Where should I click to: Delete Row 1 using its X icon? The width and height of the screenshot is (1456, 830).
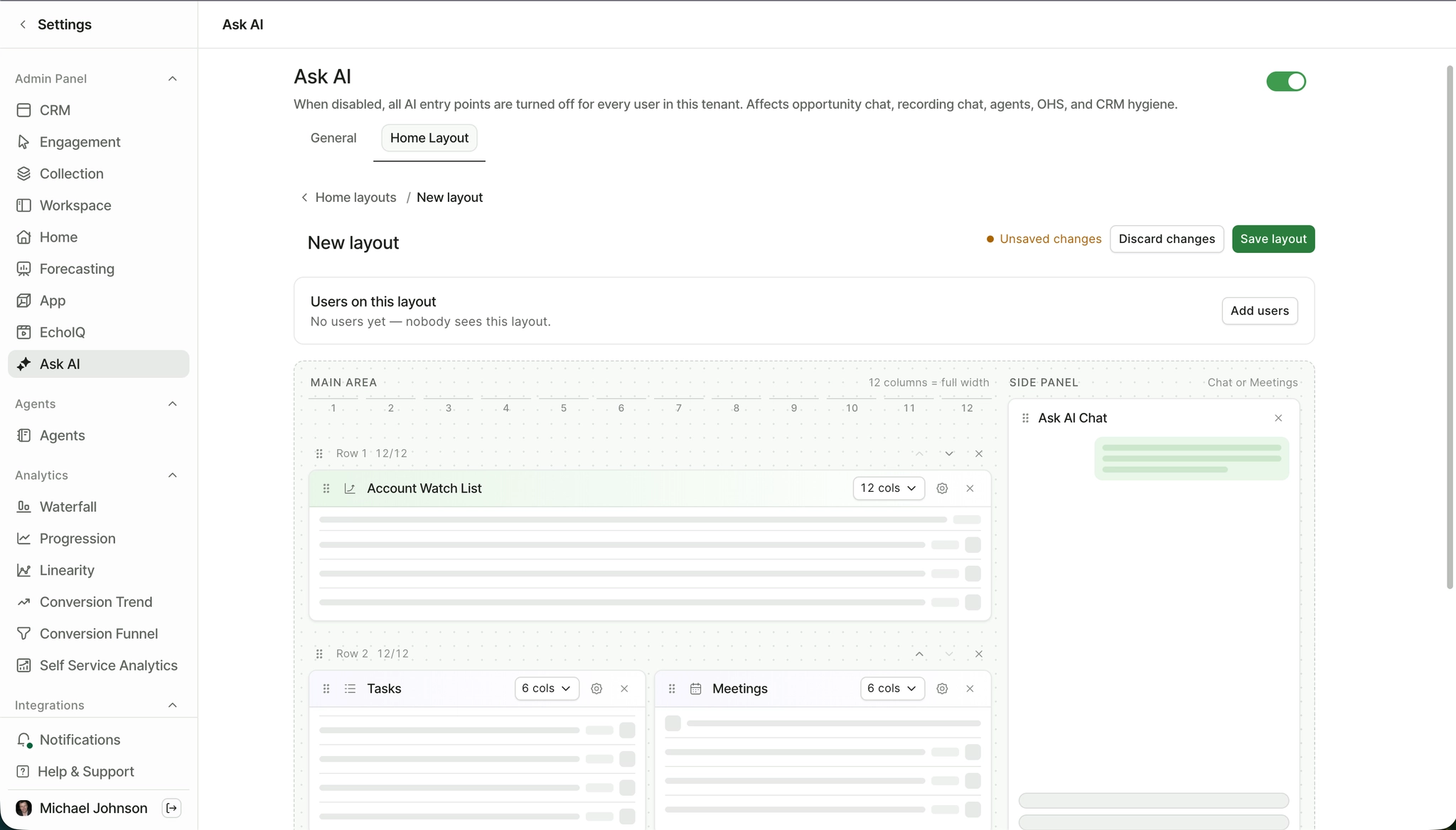pos(979,453)
